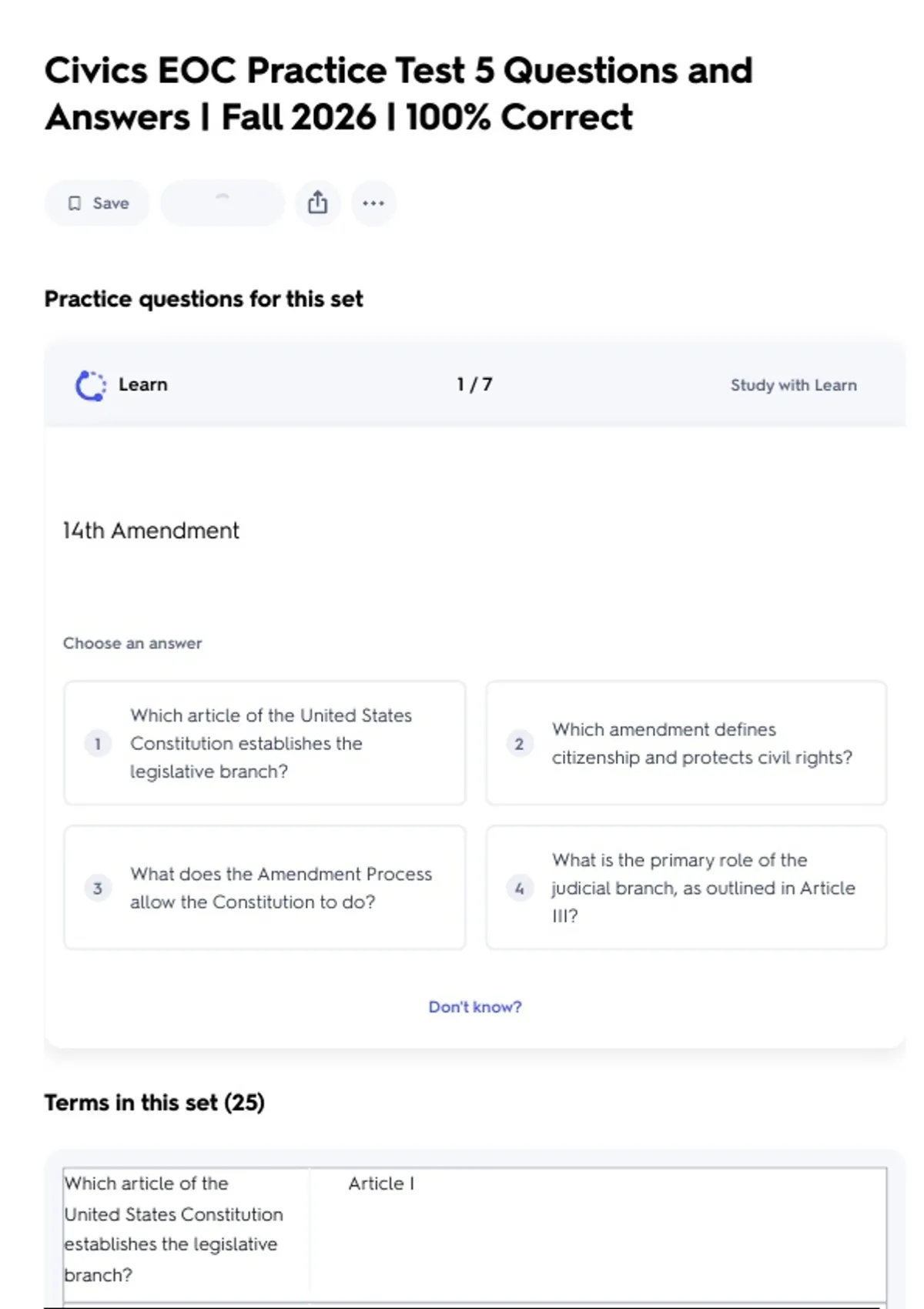
Task: Click the 14th Amendment prompt text
Action: point(151,531)
